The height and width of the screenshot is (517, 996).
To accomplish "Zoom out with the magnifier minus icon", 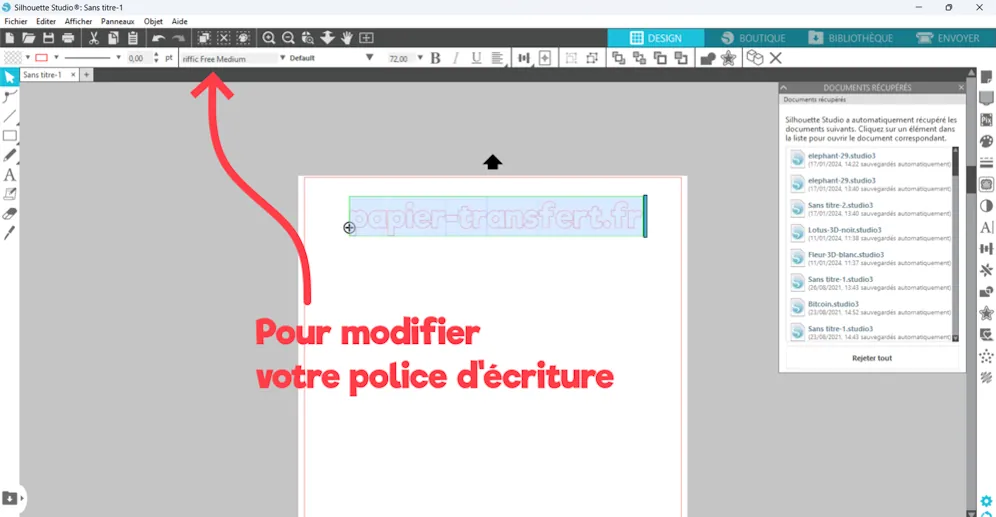I will point(288,38).
